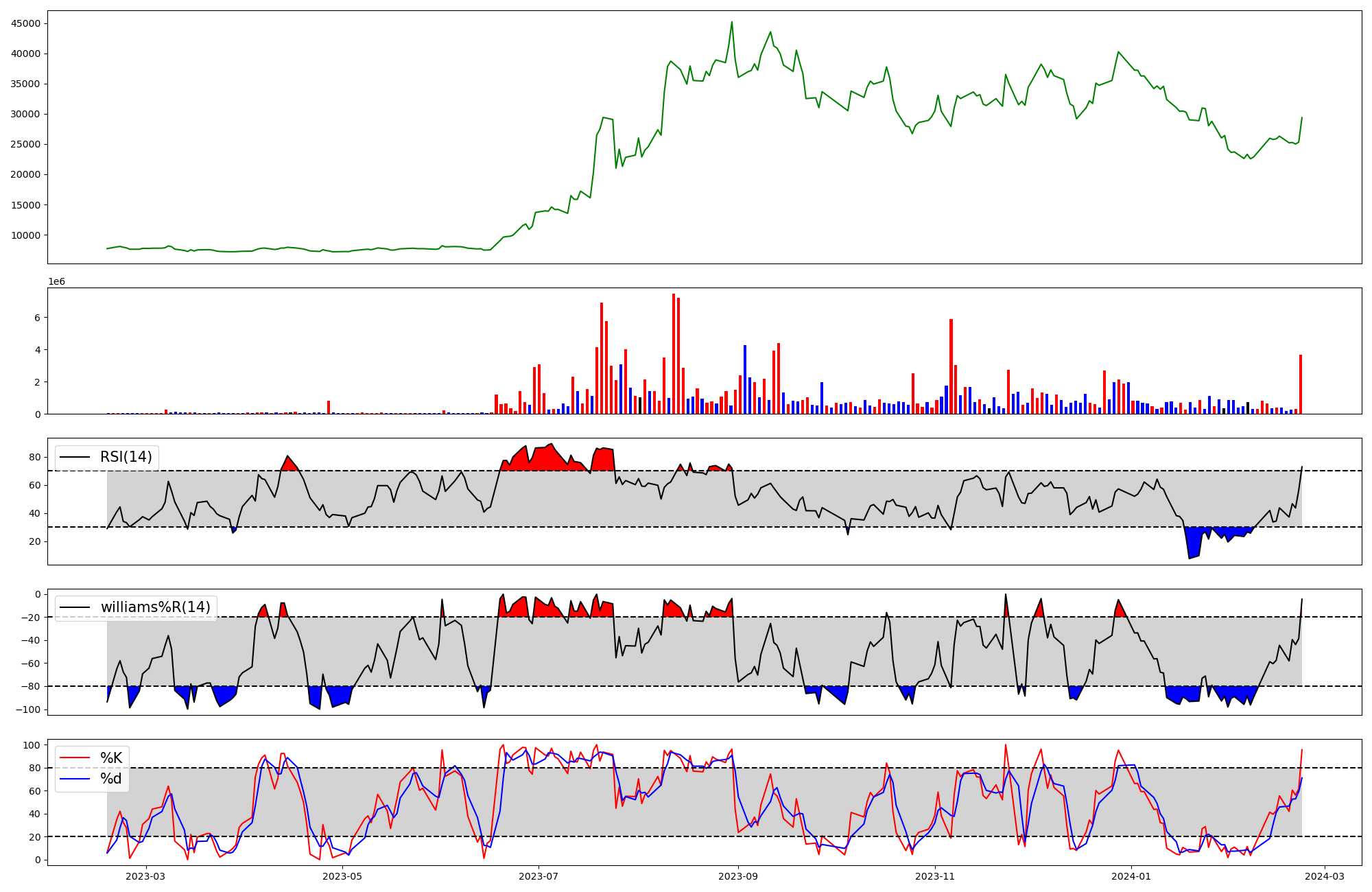Image resolution: width=1372 pixels, height=892 pixels.
Task: Select the 2023-05 x-axis date label
Action: 342,876
